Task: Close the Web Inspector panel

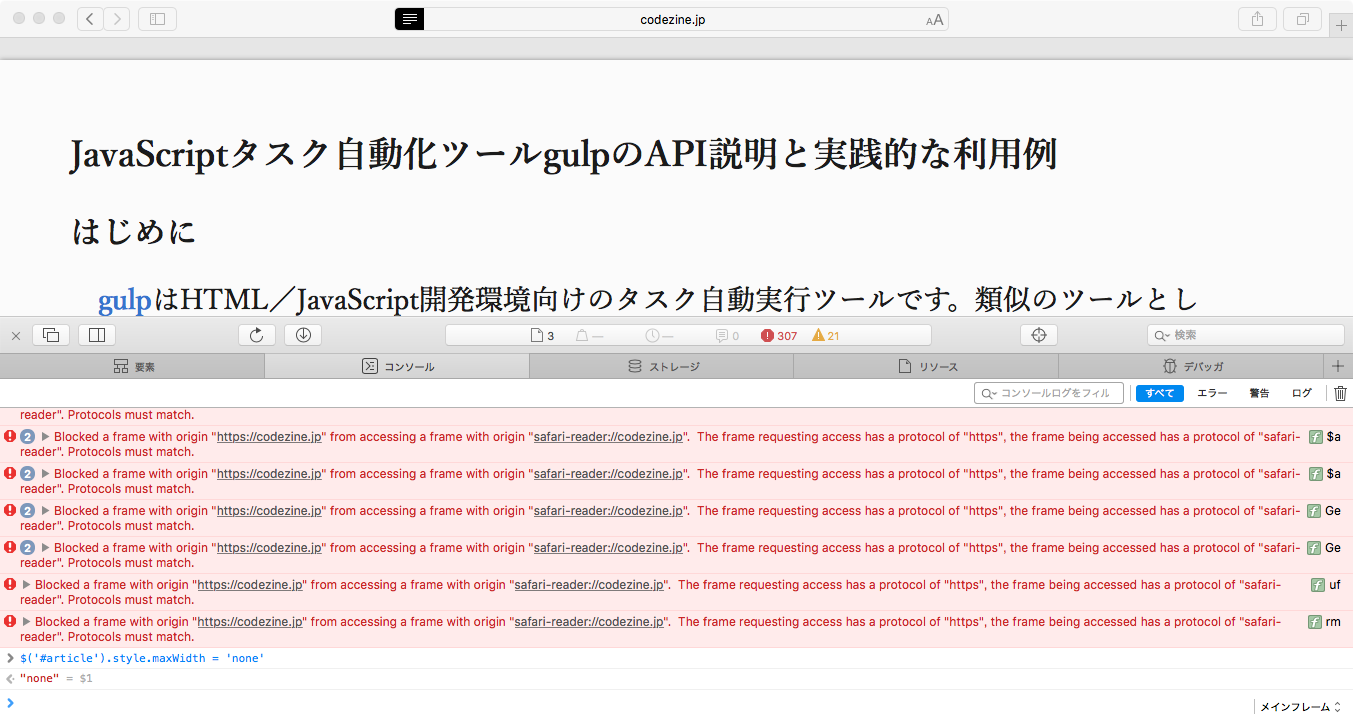Action: pyautogui.click(x=16, y=336)
